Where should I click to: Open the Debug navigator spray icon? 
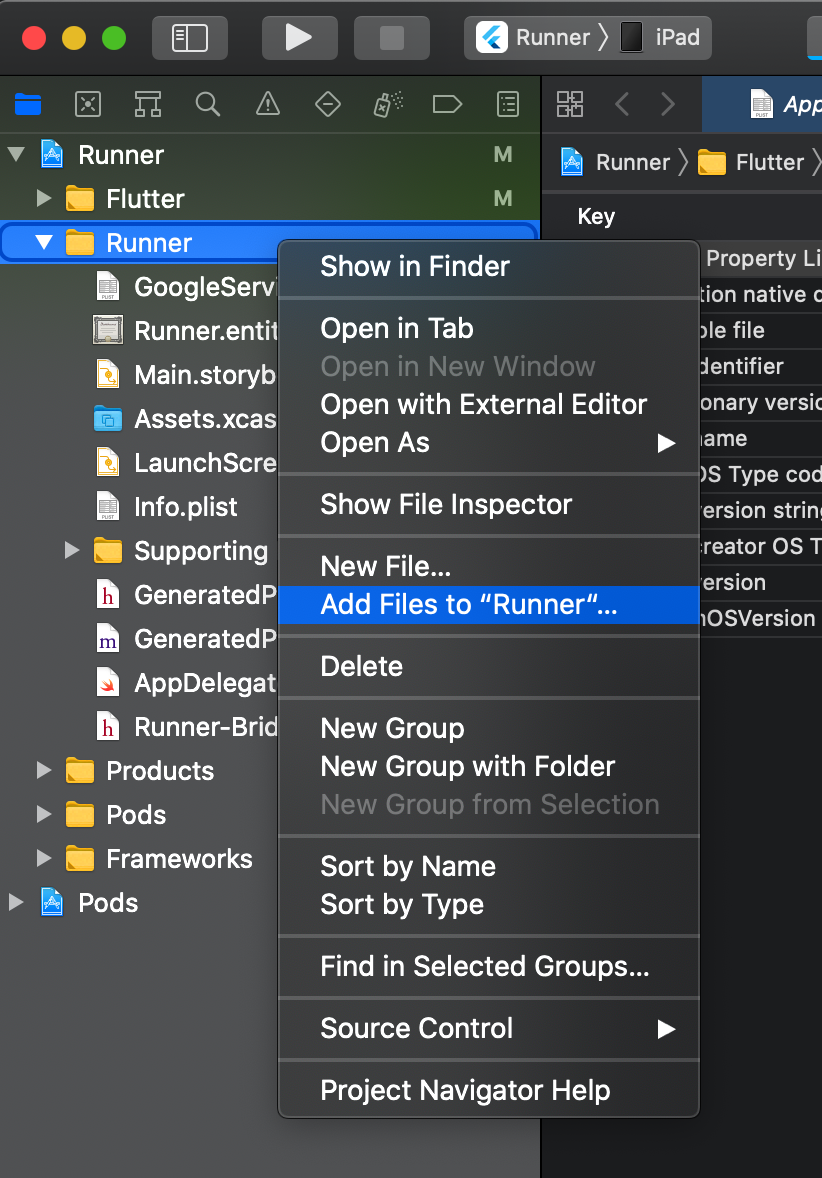pyautogui.click(x=388, y=104)
